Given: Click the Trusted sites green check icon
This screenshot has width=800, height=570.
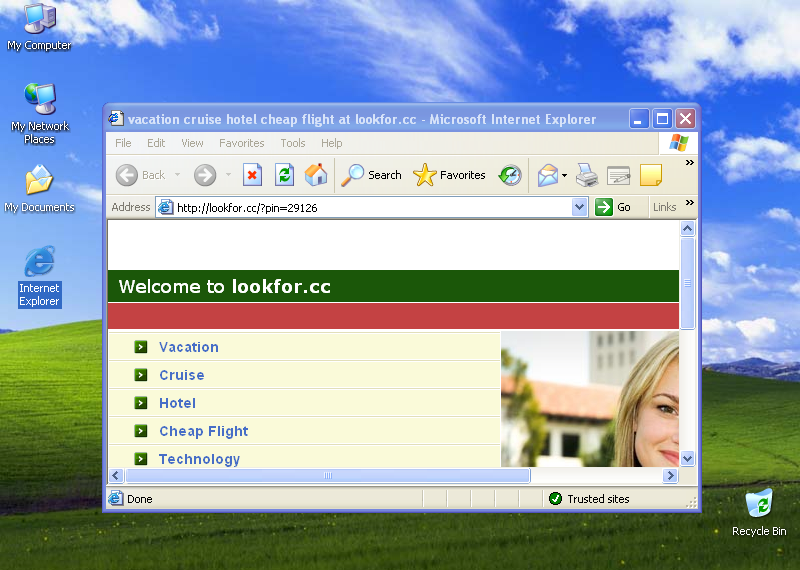Looking at the screenshot, I should [555, 499].
